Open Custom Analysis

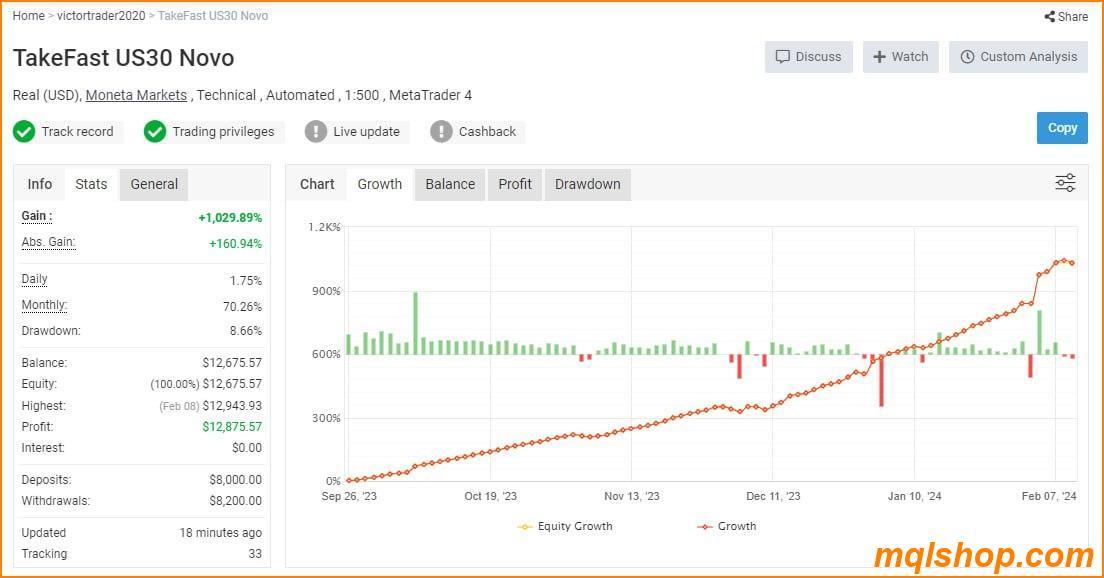(x=1018, y=57)
